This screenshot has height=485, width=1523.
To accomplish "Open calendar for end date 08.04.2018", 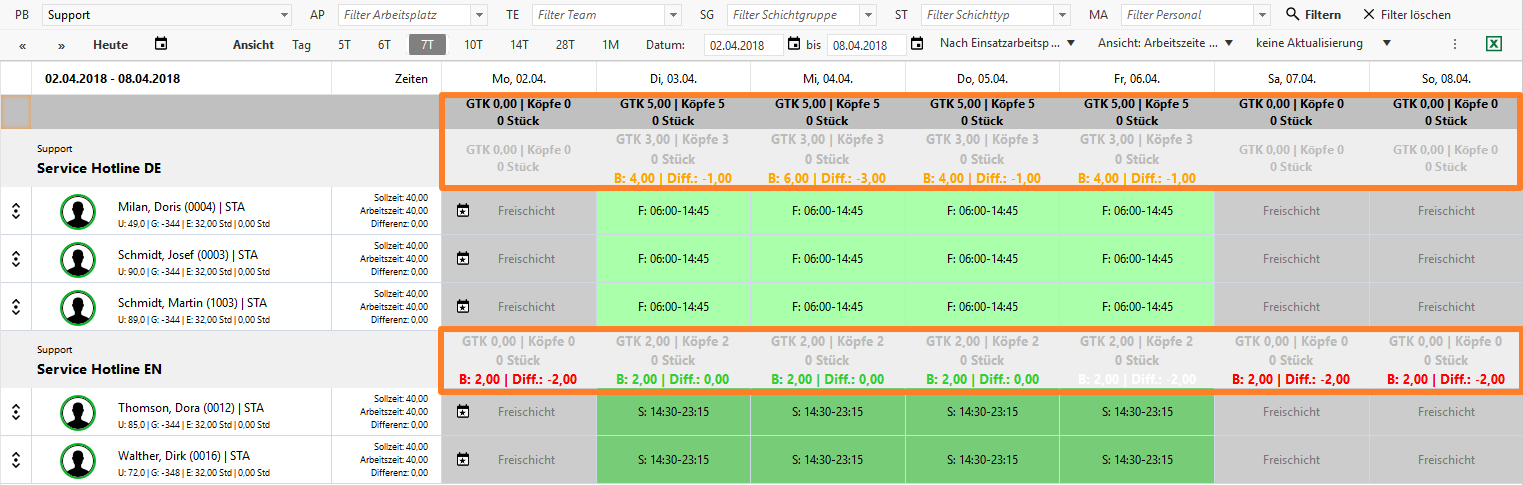I will (917, 44).
